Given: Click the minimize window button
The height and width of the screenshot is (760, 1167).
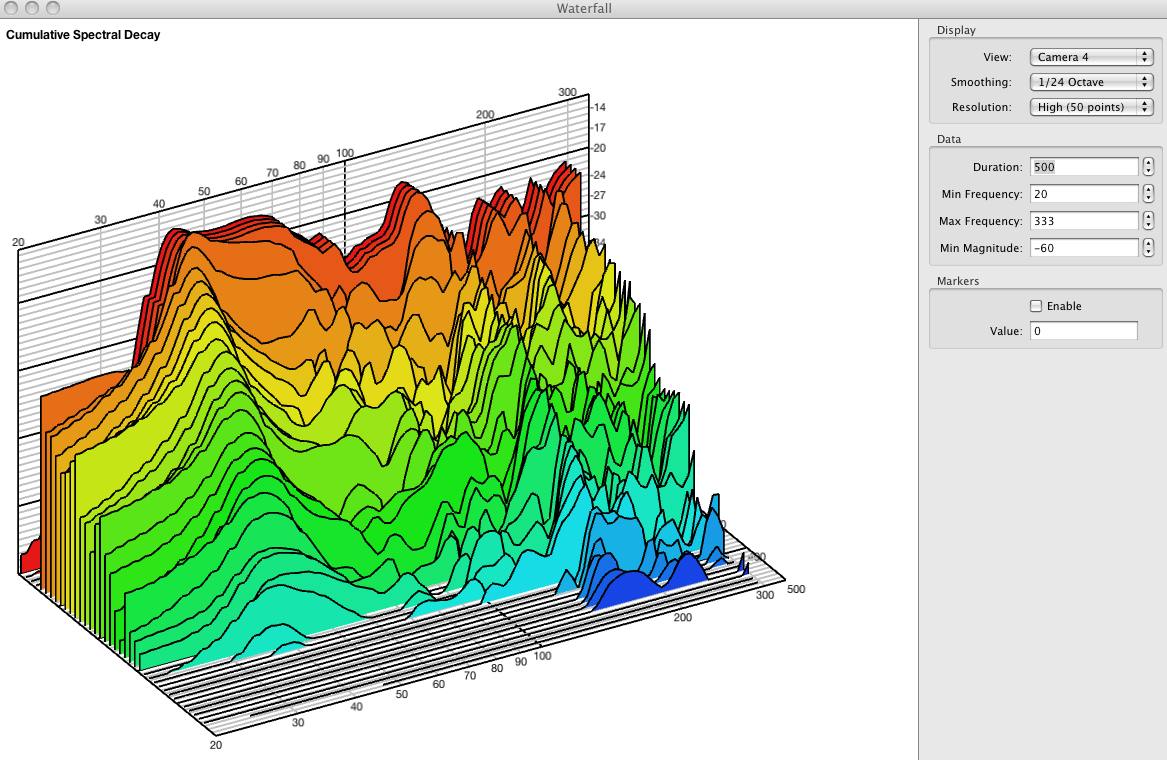Looking at the screenshot, I should pos(32,7).
